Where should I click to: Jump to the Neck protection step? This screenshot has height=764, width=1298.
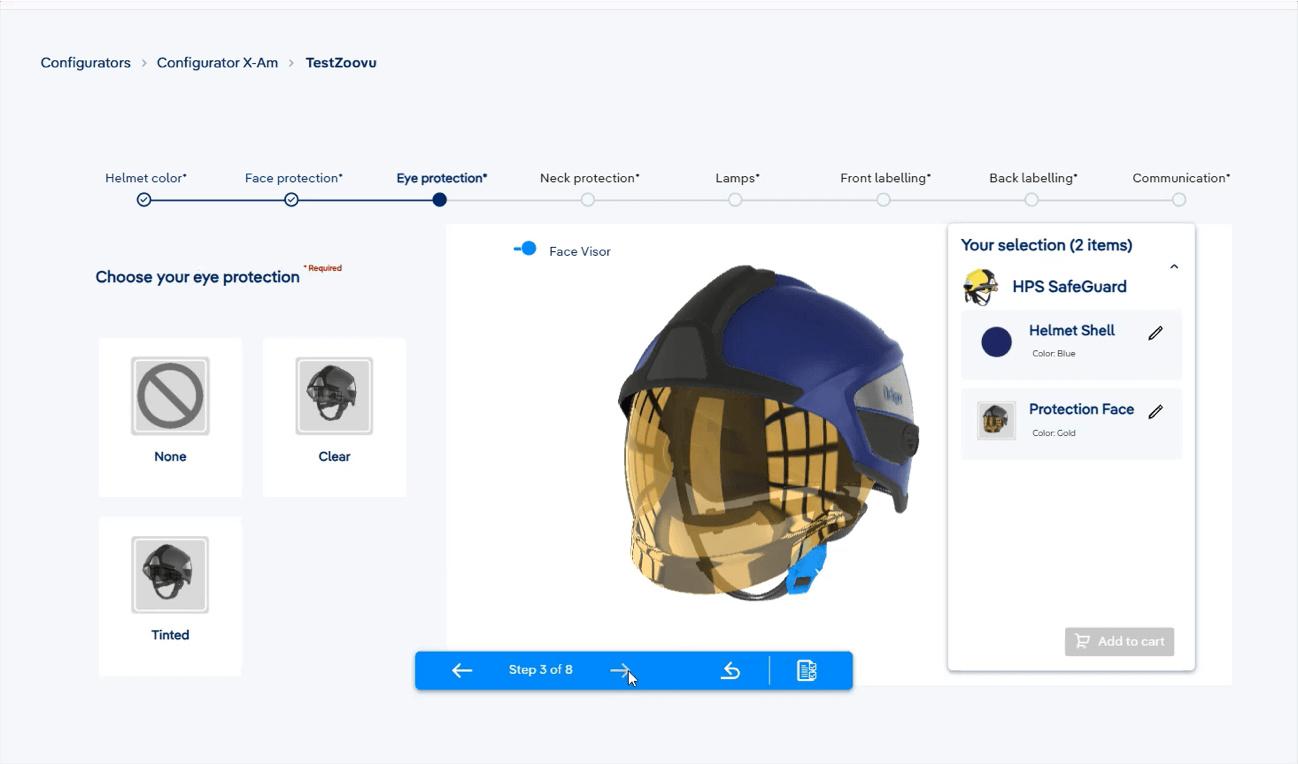[x=588, y=200]
